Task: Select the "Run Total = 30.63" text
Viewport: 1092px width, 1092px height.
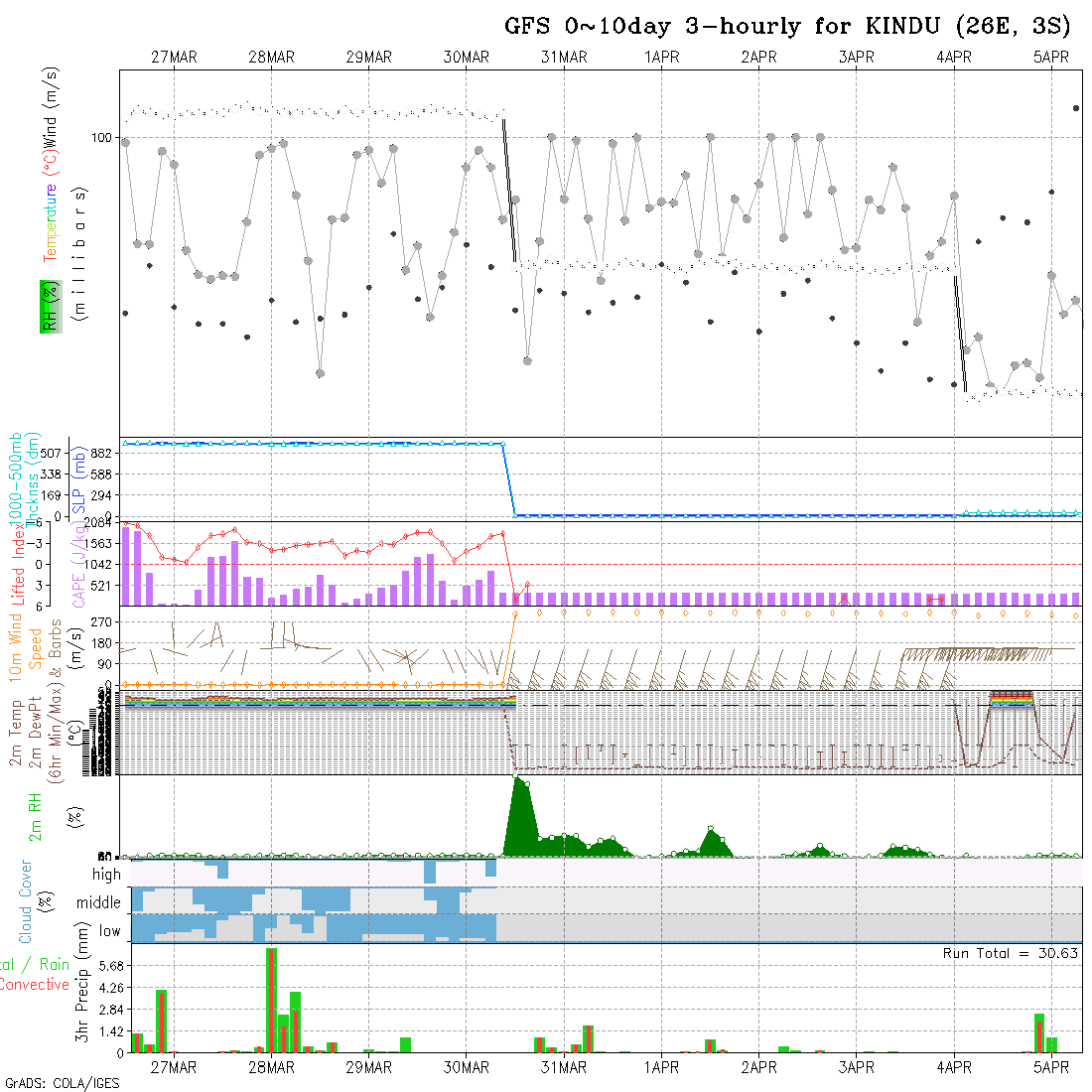Action: coord(1011,953)
